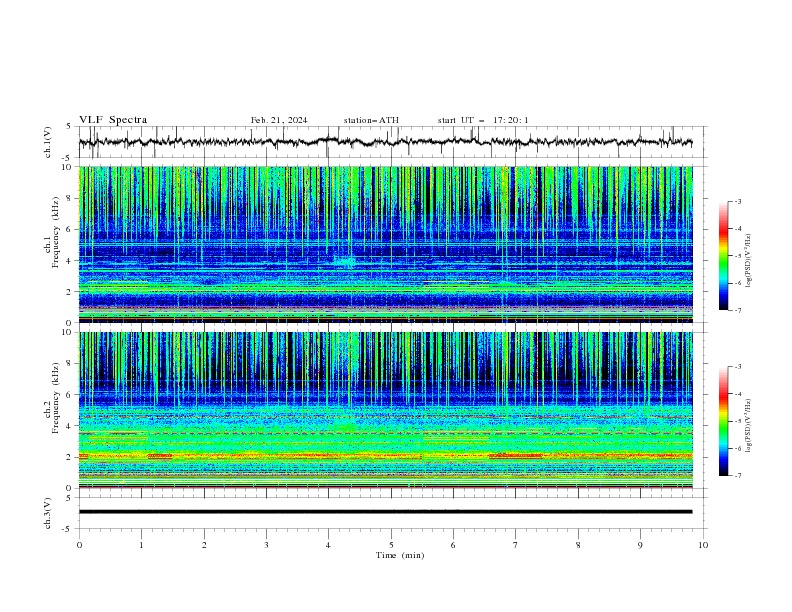The width and height of the screenshot is (792, 612).
Task: Select the "Time (min)" axis label
Action: [400, 555]
